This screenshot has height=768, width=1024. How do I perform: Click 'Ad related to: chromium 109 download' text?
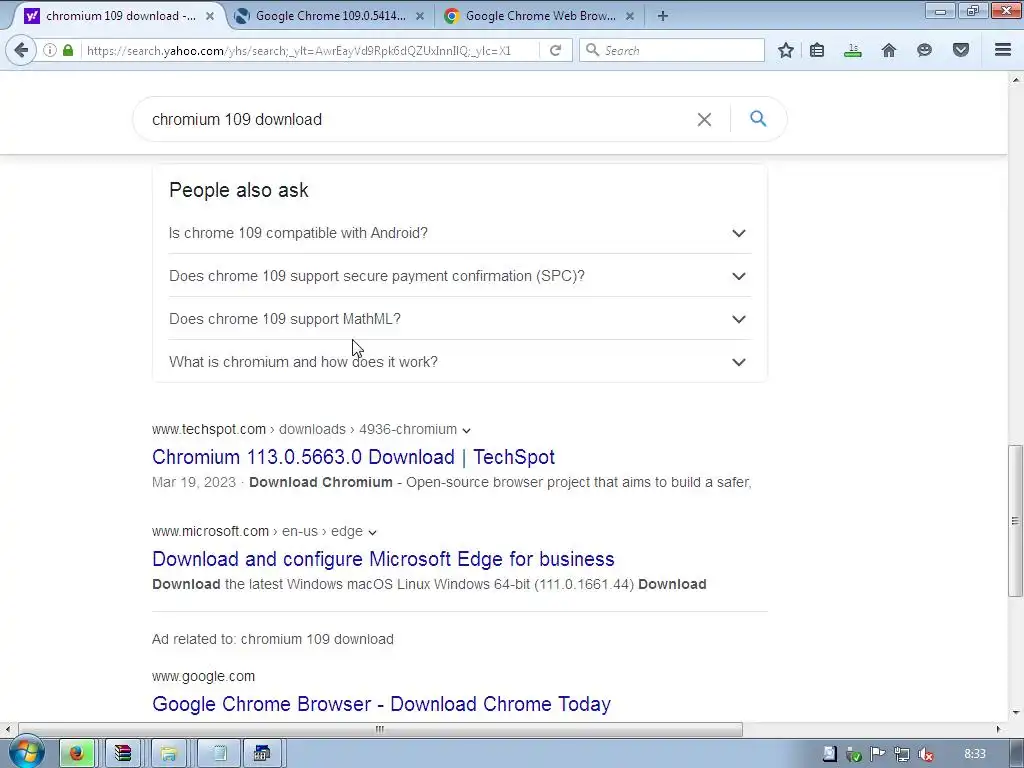(273, 639)
